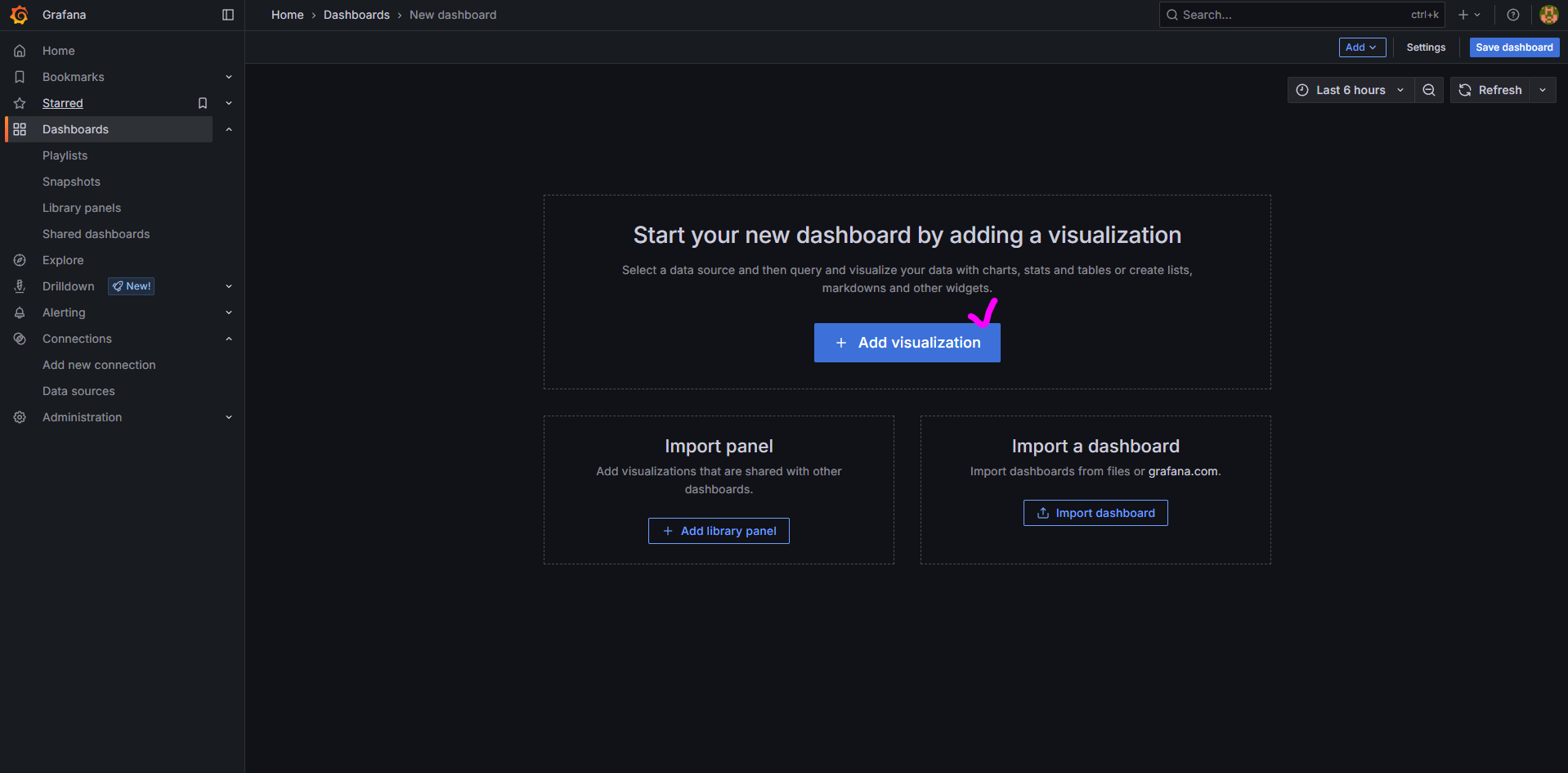Toggle the dock sidebar menu icon
Viewport: 1568px width, 773px height.
click(x=228, y=15)
